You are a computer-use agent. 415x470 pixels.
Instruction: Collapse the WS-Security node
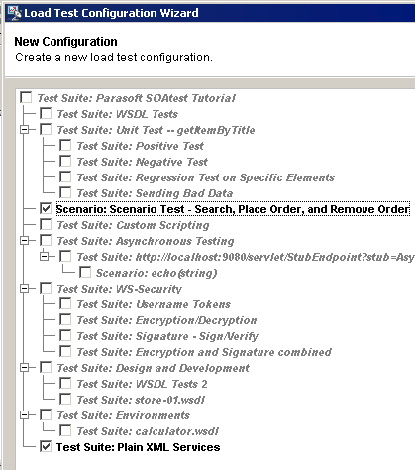click(24, 288)
